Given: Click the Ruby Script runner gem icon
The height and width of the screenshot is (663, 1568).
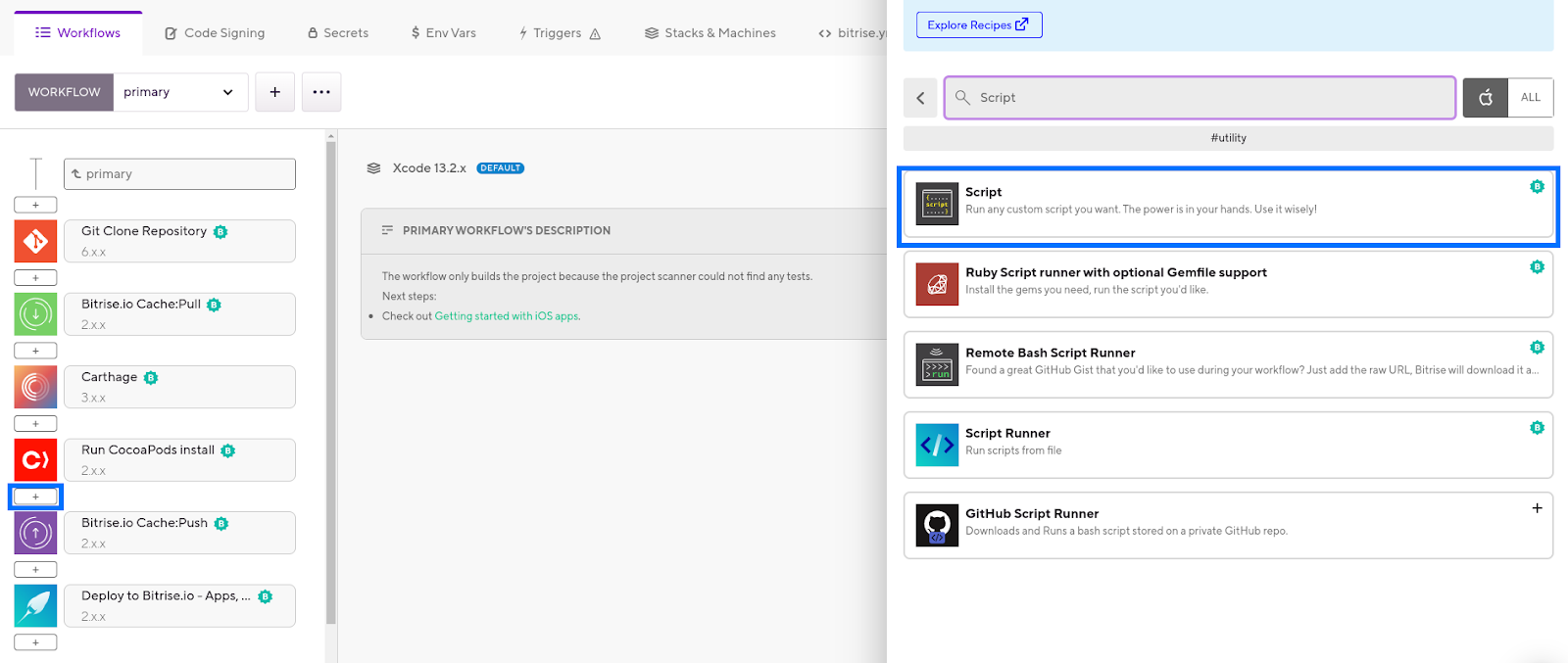Looking at the screenshot, I should (x=937, y=285).
